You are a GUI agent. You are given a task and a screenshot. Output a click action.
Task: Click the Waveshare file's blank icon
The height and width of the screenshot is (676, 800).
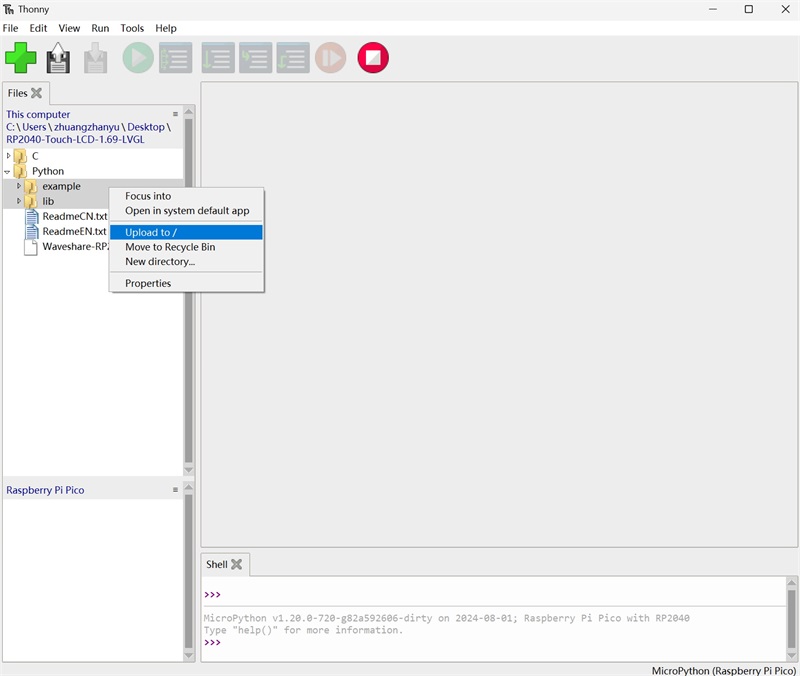click(31, 247)
